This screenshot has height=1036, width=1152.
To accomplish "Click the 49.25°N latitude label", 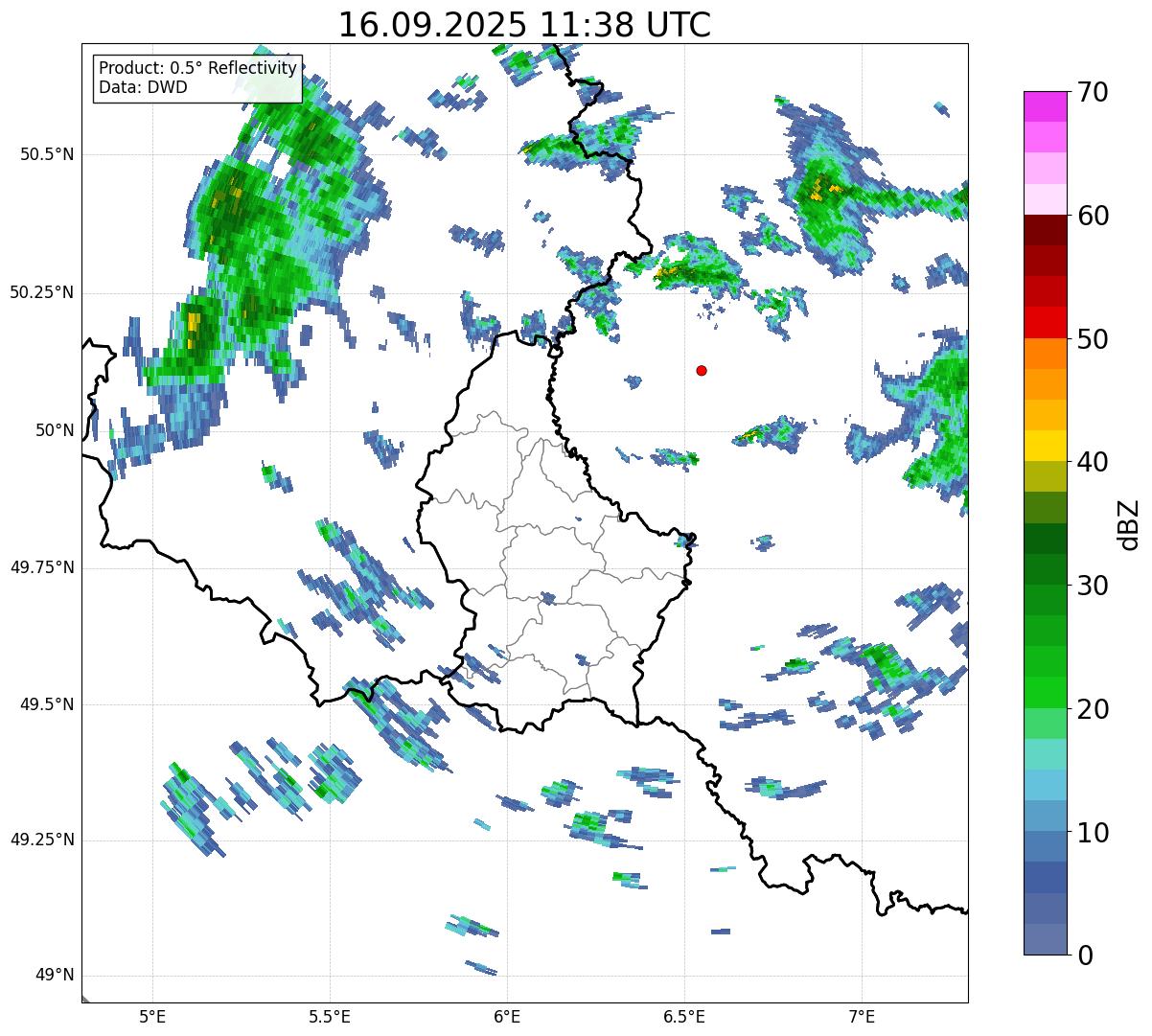I will [x=42, y=840].
